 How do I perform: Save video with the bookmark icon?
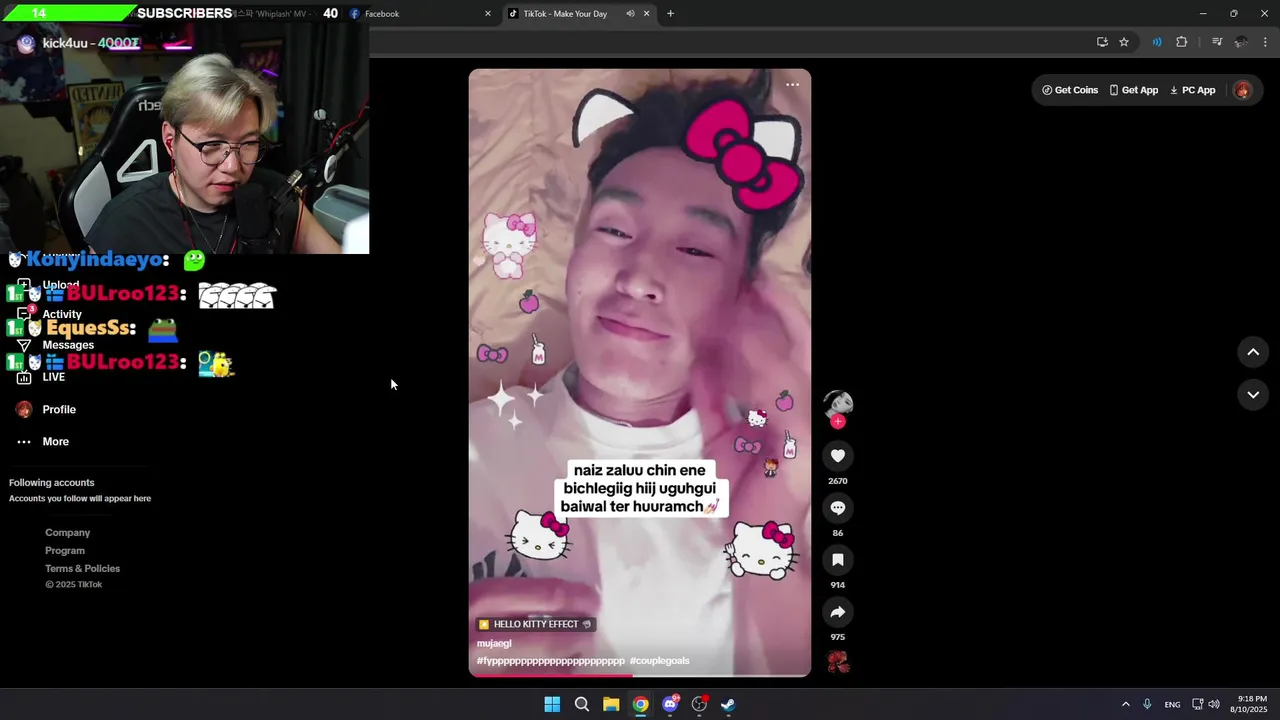pyautogui.click(x=838, y=560)
